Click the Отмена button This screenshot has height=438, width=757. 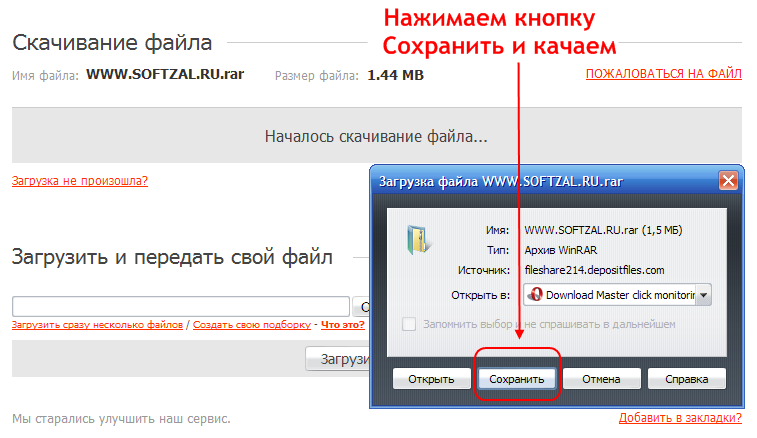pyautogui.click(x=602, y=379)
